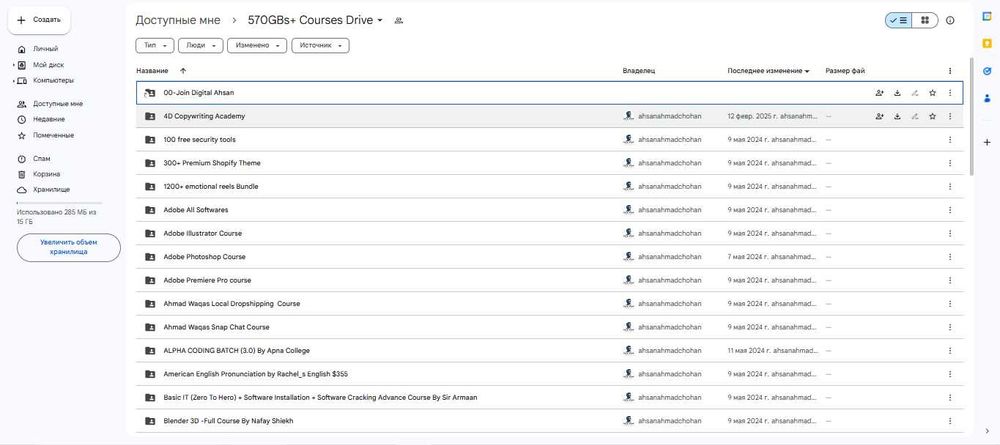Open more actions for 100 free security tools
Image resolution: width=1000 pixels, height=445 pixels.
coord(950,140)
